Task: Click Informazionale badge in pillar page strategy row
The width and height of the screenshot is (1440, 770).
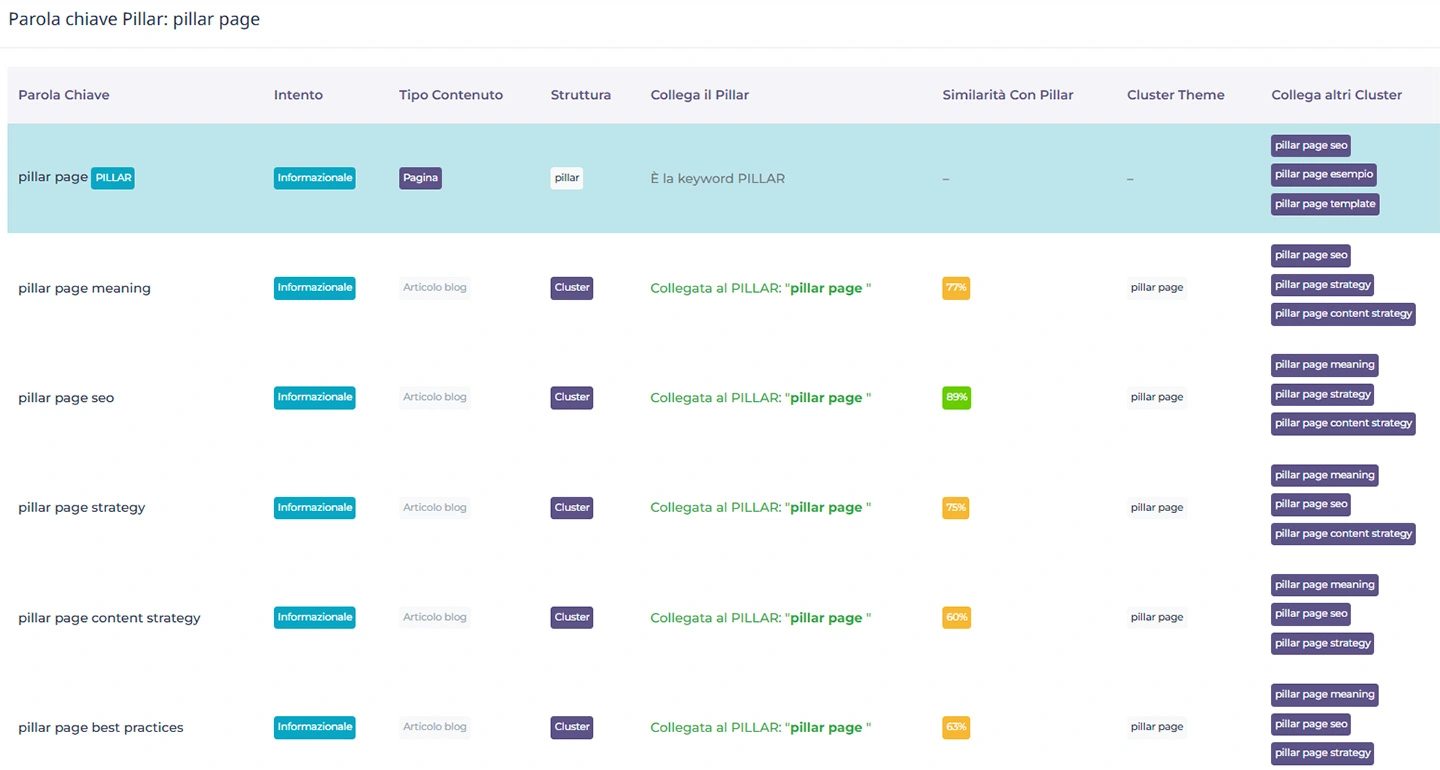Action: point(315,508)
